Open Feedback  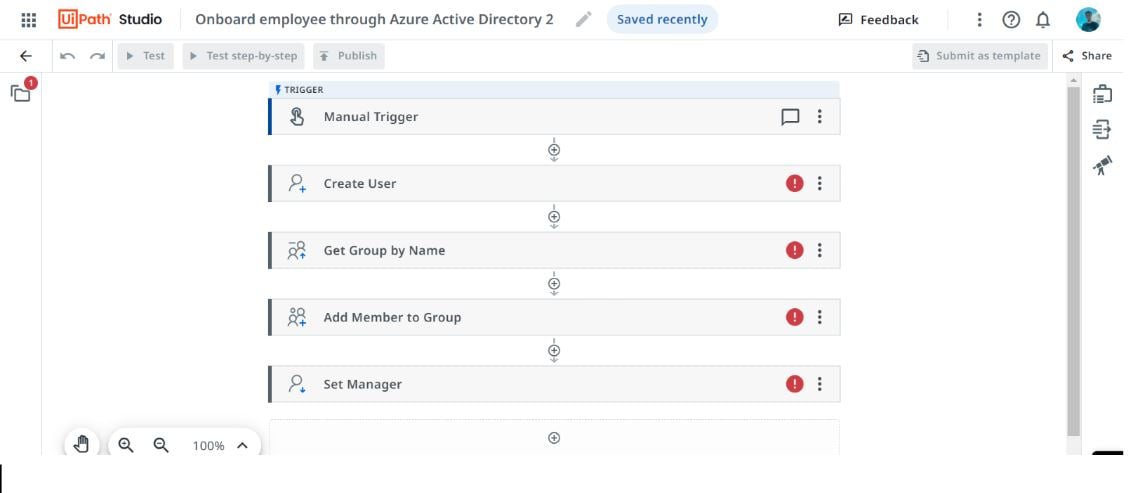click(x=878, y=20)
